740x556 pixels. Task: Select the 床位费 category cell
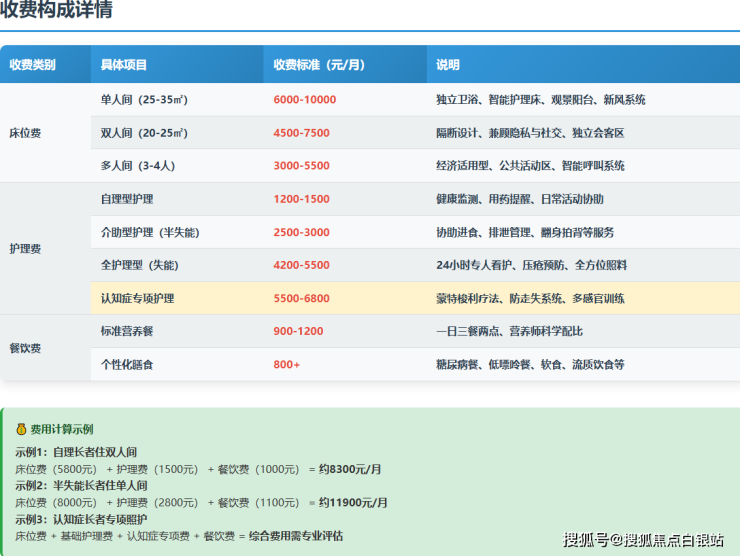tap(25, 133)
